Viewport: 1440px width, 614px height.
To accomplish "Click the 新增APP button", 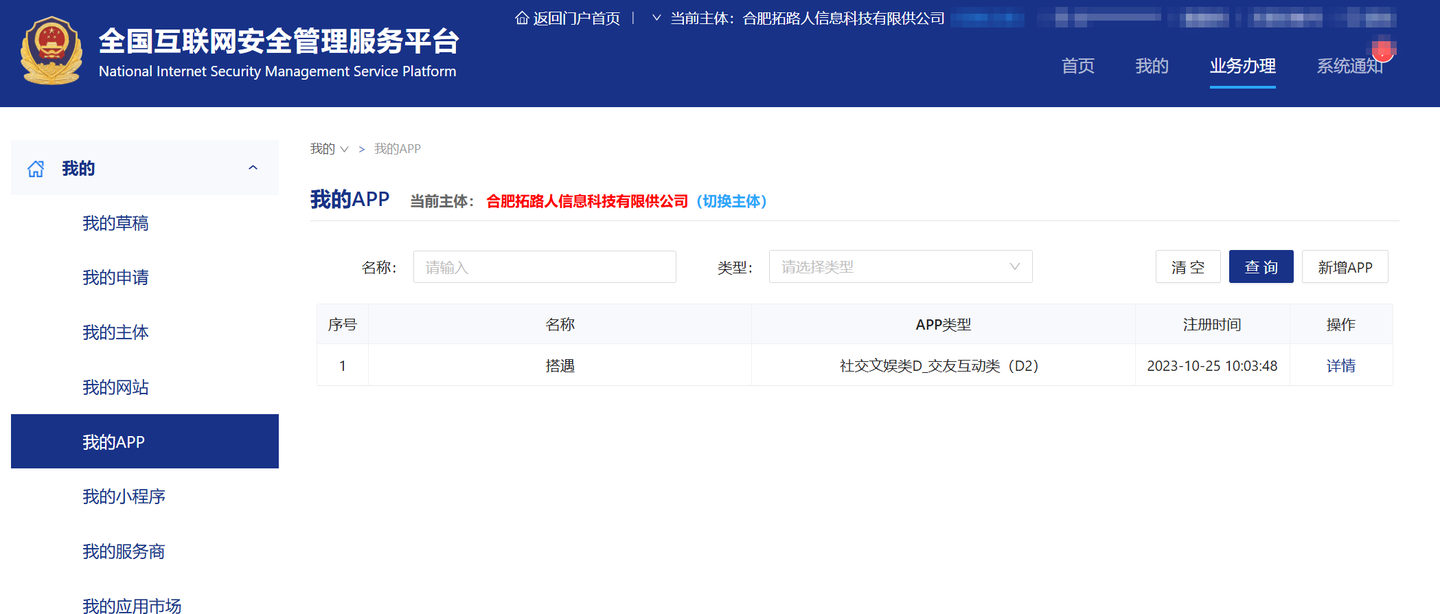I will click(1345, 267).
